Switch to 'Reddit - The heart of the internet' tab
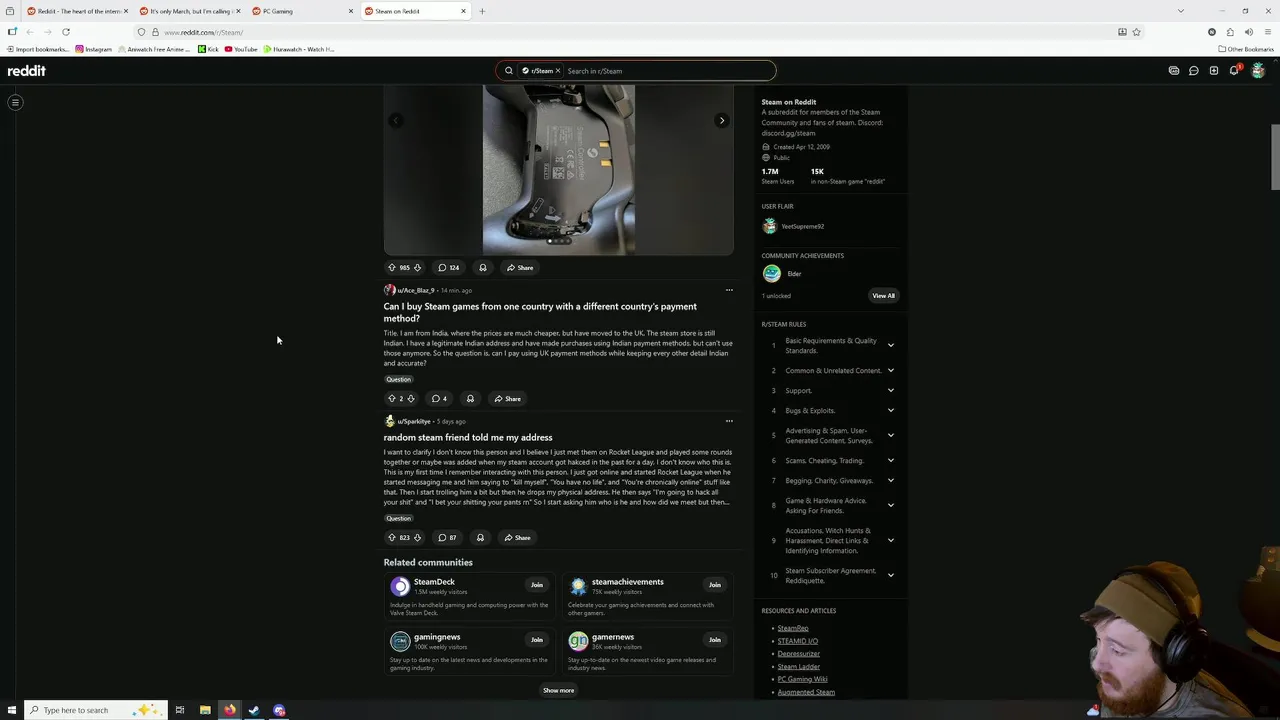The height and width of the screenshot is (720, 1280). coord(76,11)
